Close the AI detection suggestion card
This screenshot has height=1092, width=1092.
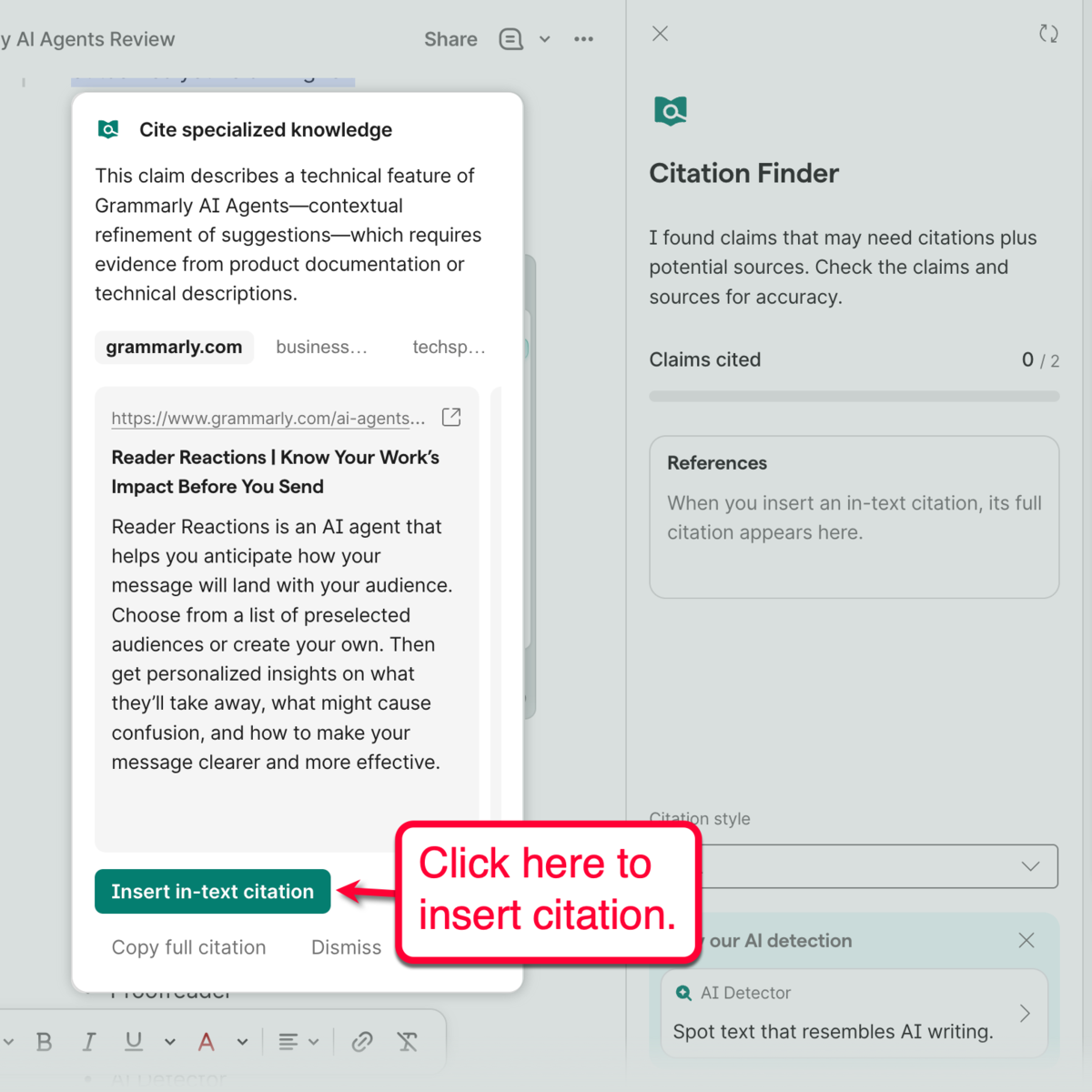point(1026,940)
